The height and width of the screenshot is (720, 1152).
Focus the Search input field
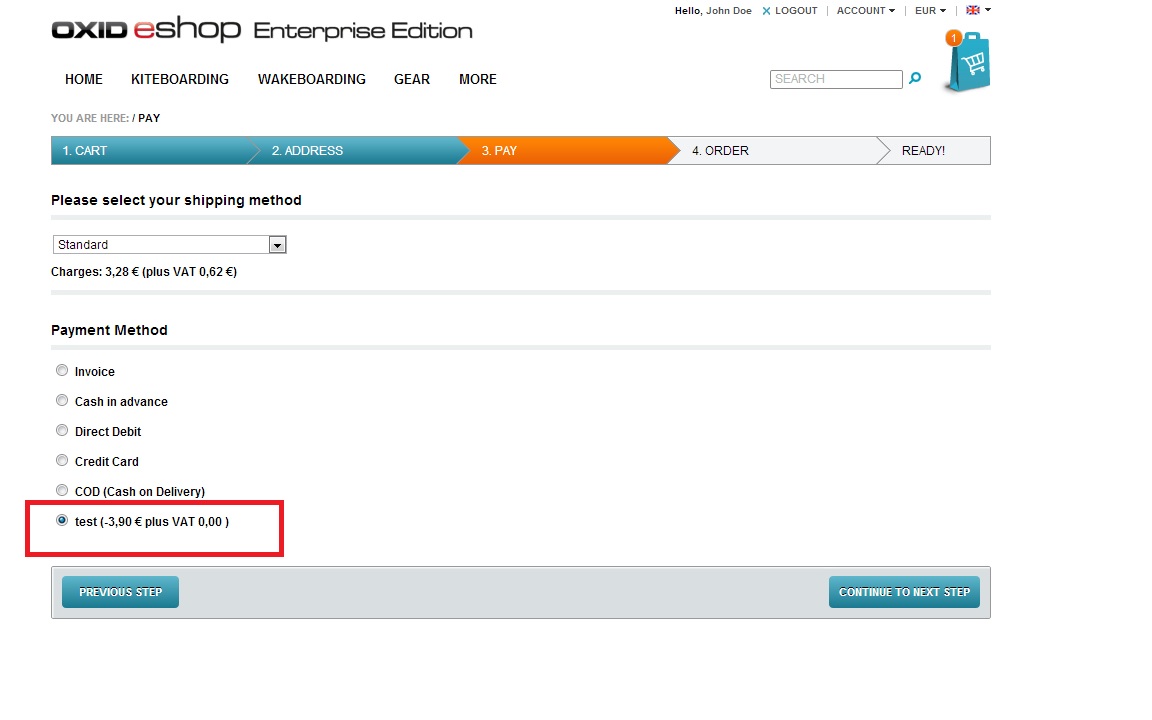tap(836, 79)
